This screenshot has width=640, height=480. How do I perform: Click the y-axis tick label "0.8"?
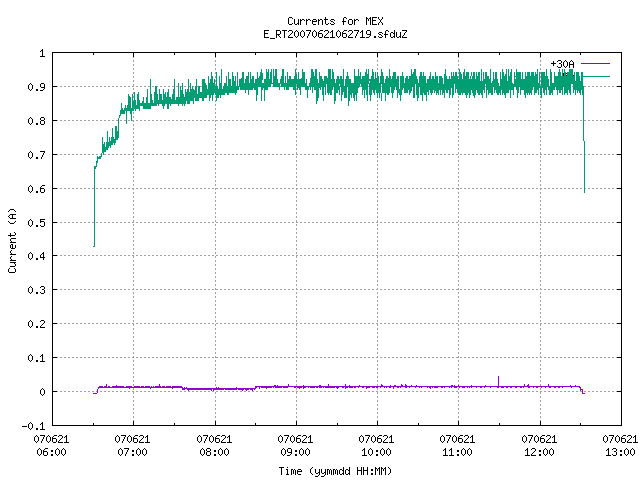(36, 121)
